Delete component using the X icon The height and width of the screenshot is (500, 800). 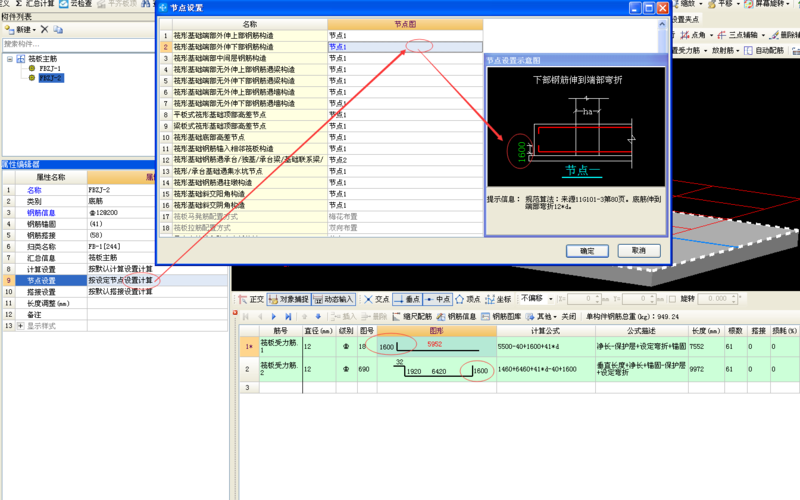tap(44, 30)
